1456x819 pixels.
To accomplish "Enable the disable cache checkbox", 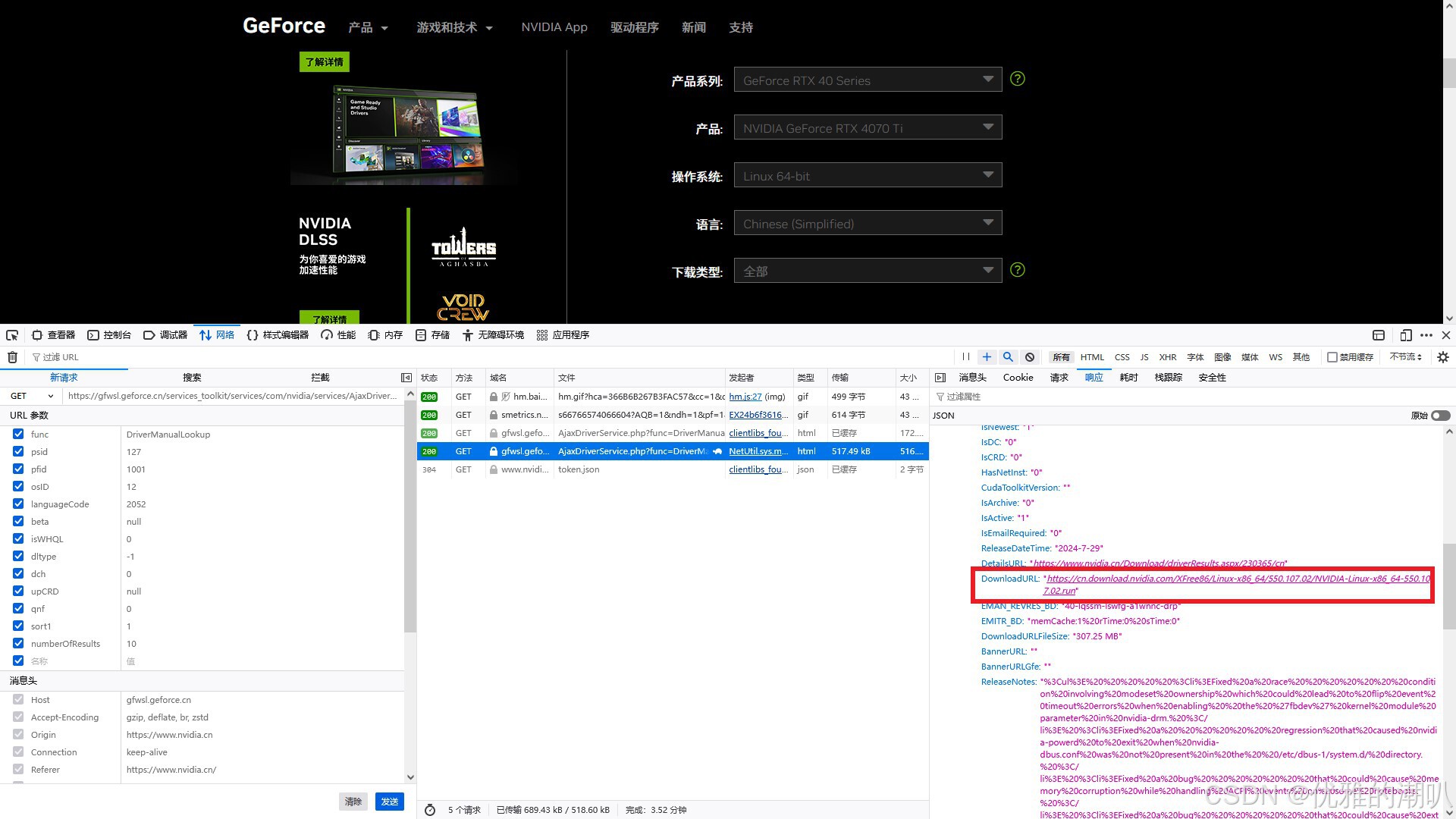I will pos(1332,357).
